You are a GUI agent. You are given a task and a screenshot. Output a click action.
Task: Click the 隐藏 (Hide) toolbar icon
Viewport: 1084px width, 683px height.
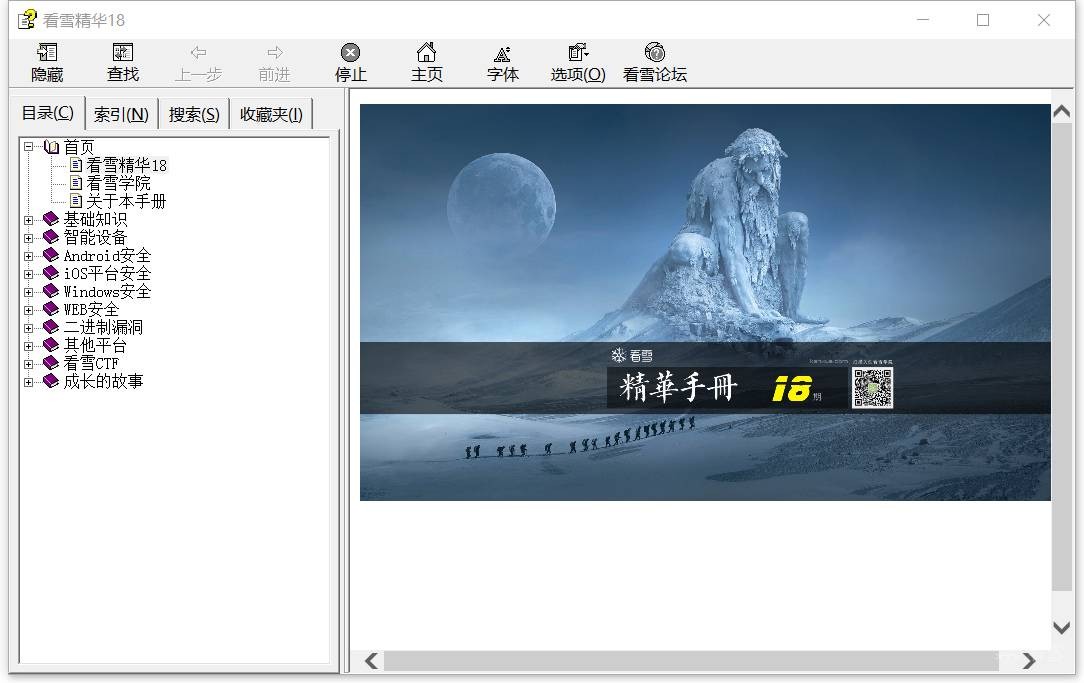pyautogui.click(x=47, y=53)
